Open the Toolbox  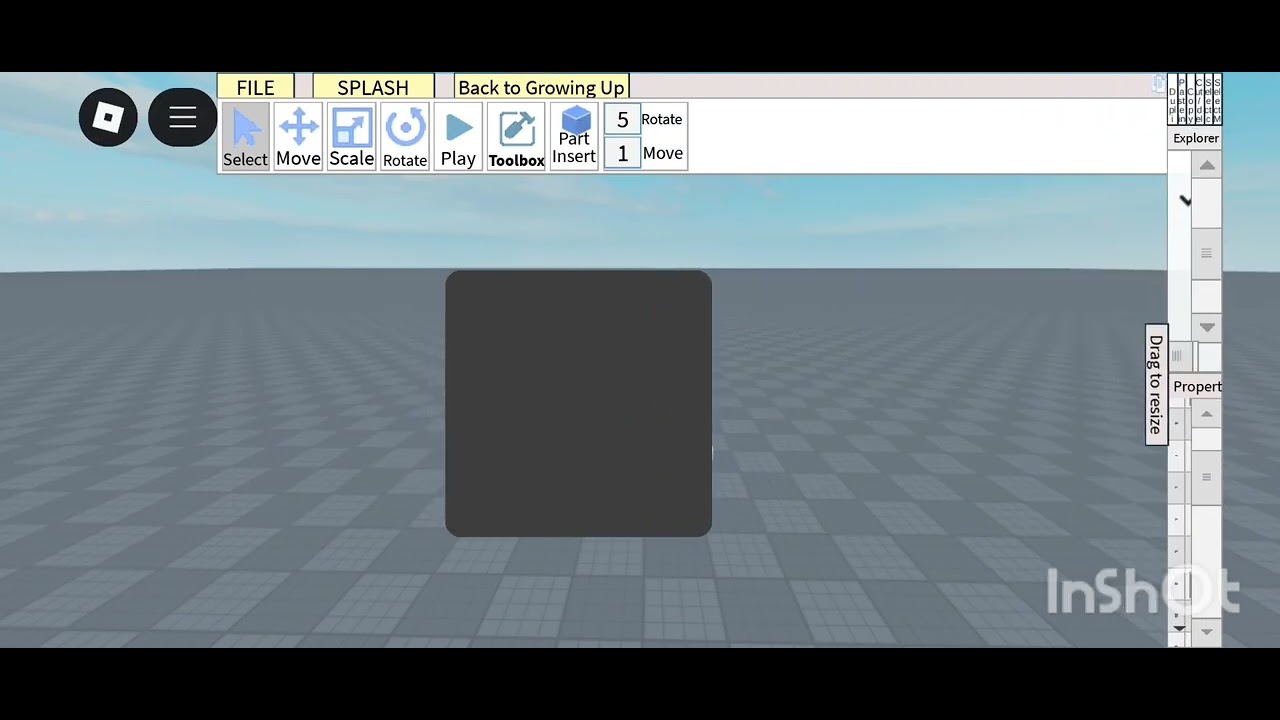point(516,136)
